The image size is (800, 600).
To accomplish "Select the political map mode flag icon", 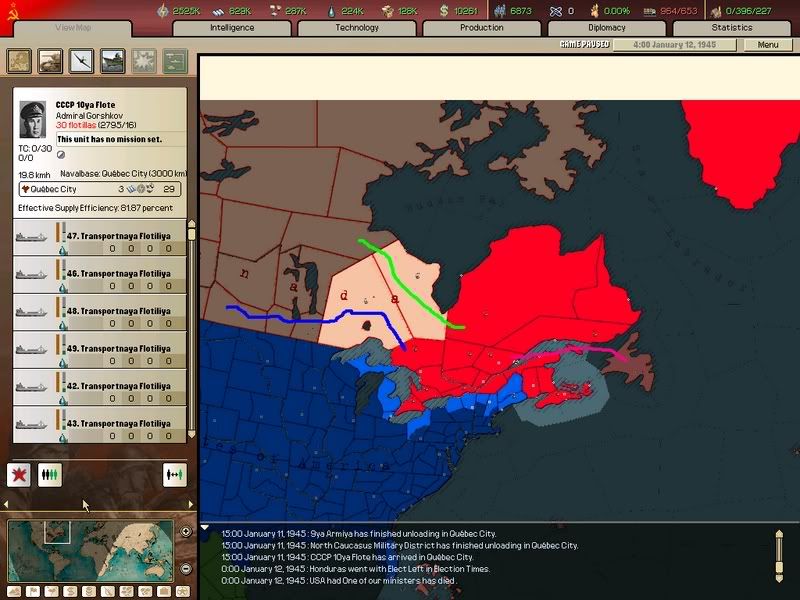I will [x=33, y=591].
